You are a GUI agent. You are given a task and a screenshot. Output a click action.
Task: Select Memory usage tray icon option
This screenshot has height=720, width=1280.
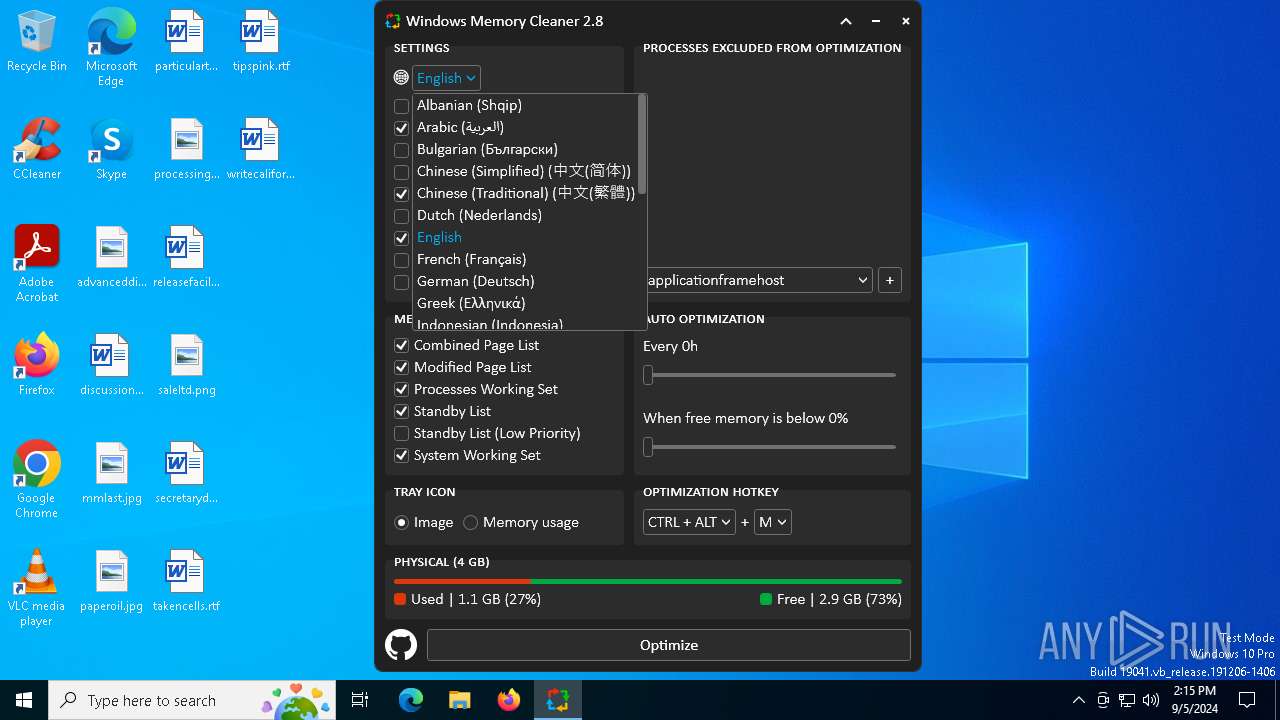(470, 522)
